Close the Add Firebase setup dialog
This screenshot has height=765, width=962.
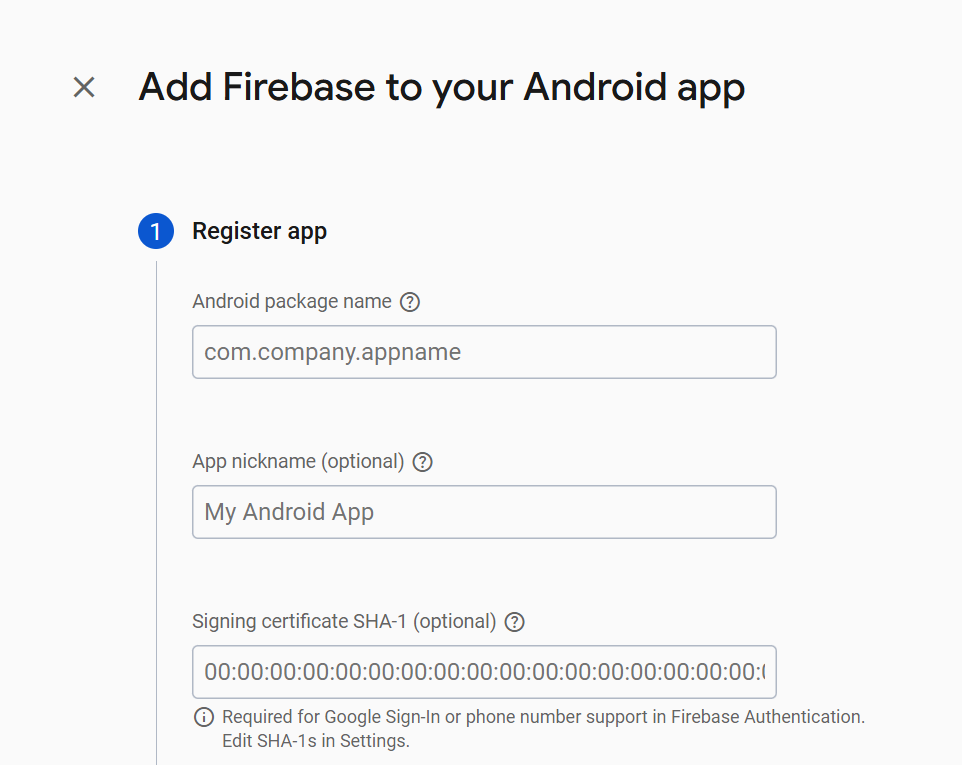tap(84, 87)
